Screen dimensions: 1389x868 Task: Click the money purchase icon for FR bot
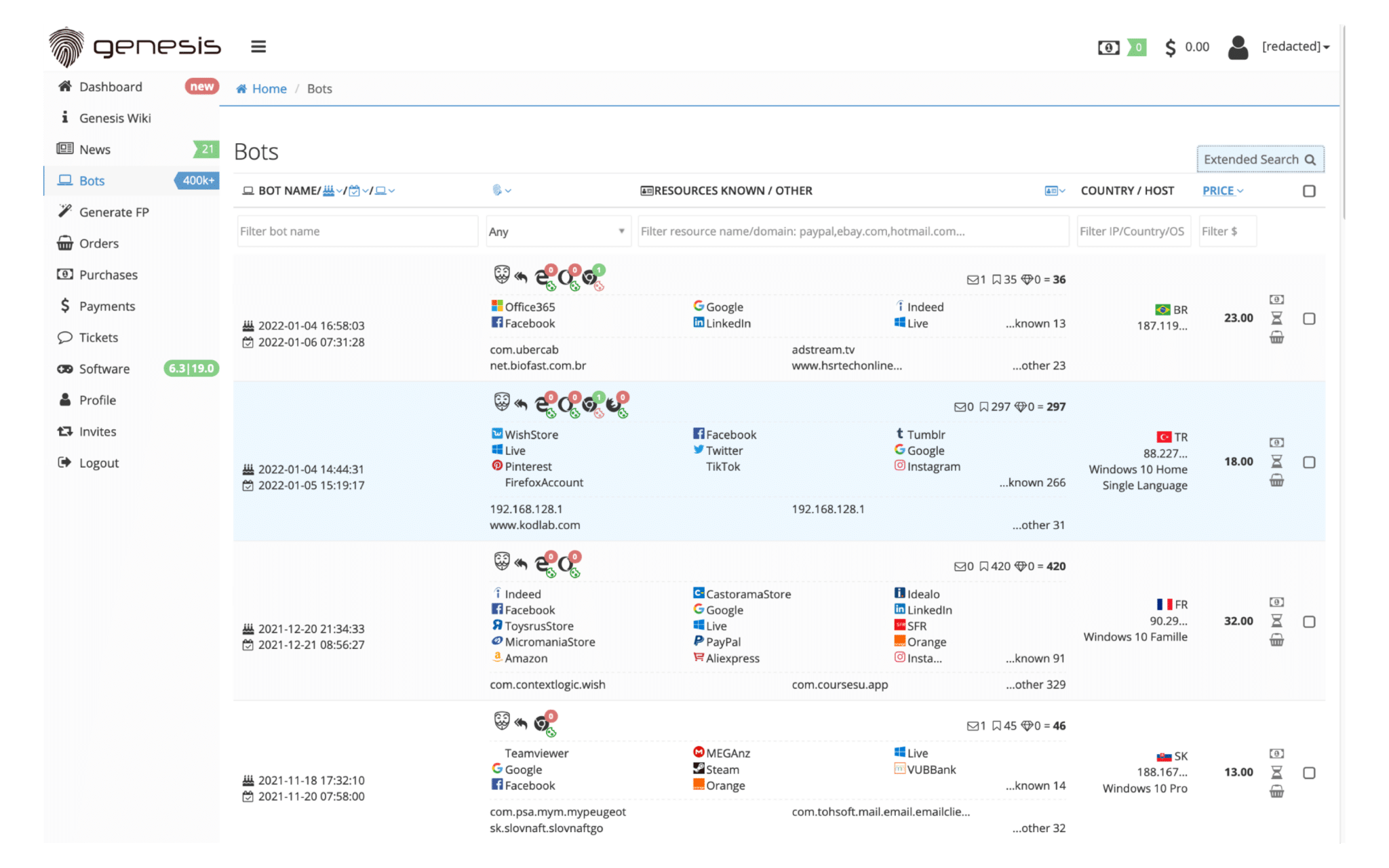pyautogui.click(x=1276, y=602)
